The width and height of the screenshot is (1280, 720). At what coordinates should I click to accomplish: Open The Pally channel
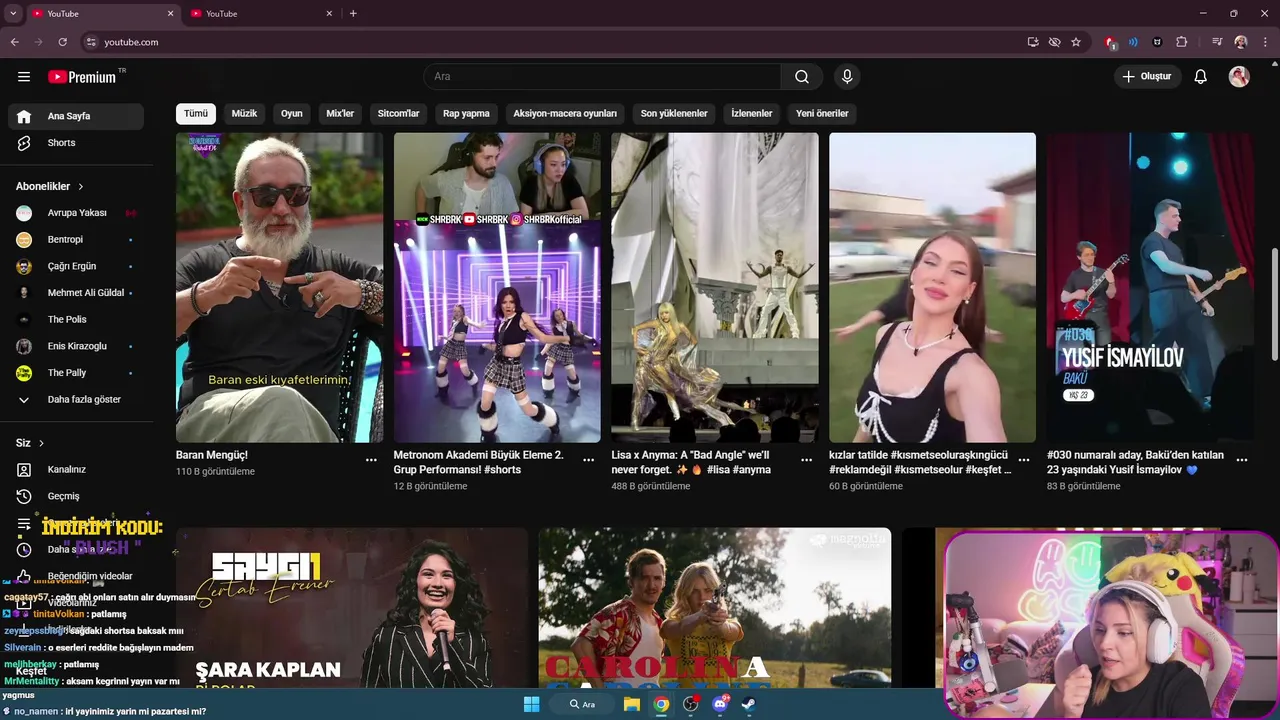pos(76,373)
